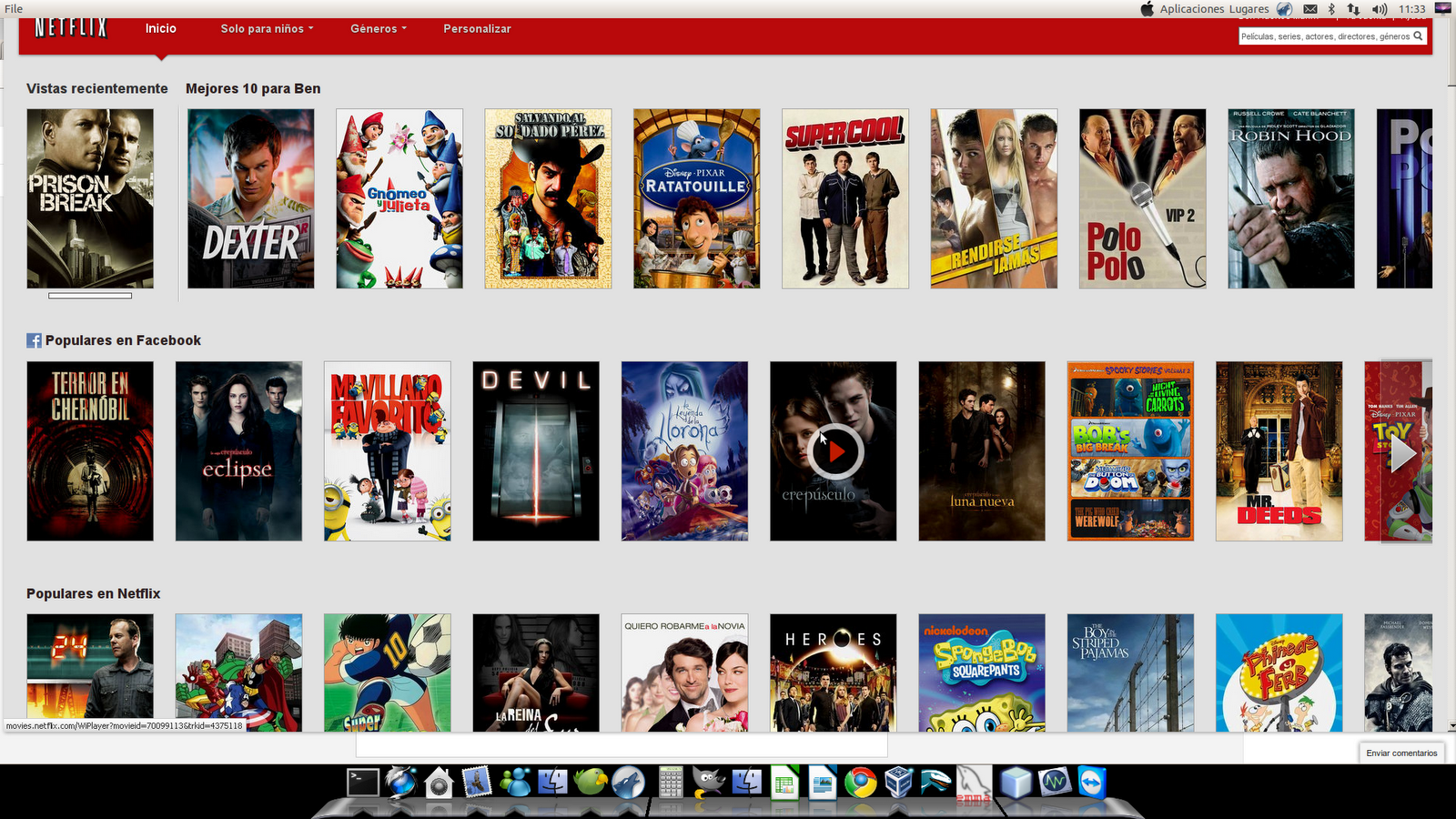Open the Géneros dropdown
The width and height of the screenshot is (1456, 819).
377,28
